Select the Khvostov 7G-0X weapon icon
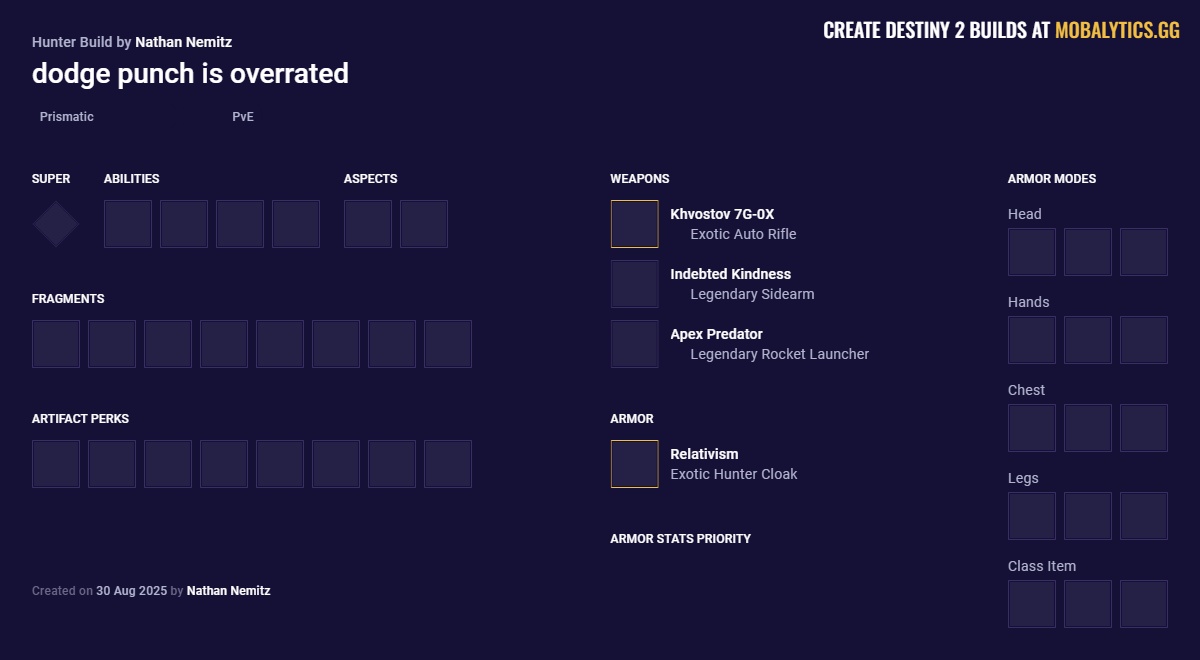1200x660 pixels. tap(635, 224)
